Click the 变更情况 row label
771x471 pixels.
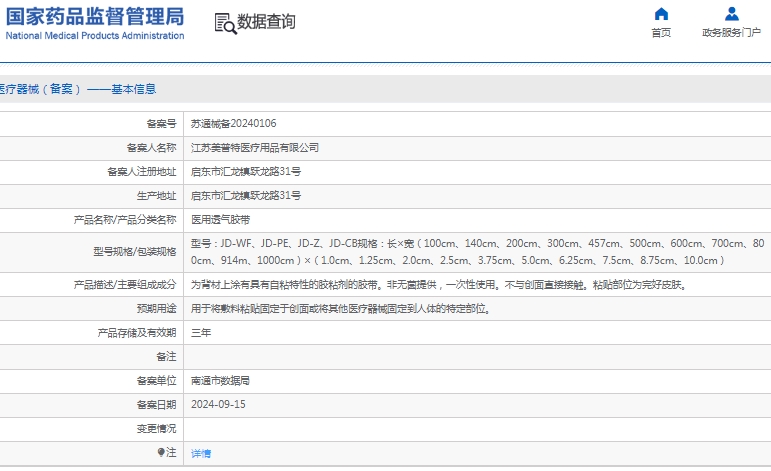coord(156,429)
